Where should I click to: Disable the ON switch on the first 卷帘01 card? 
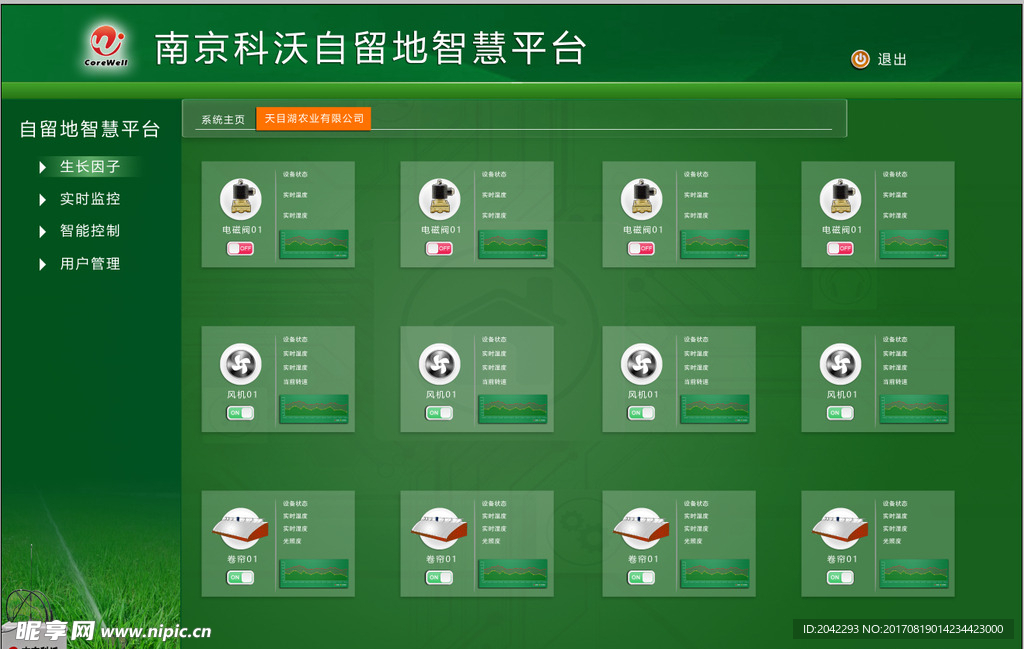238,577
